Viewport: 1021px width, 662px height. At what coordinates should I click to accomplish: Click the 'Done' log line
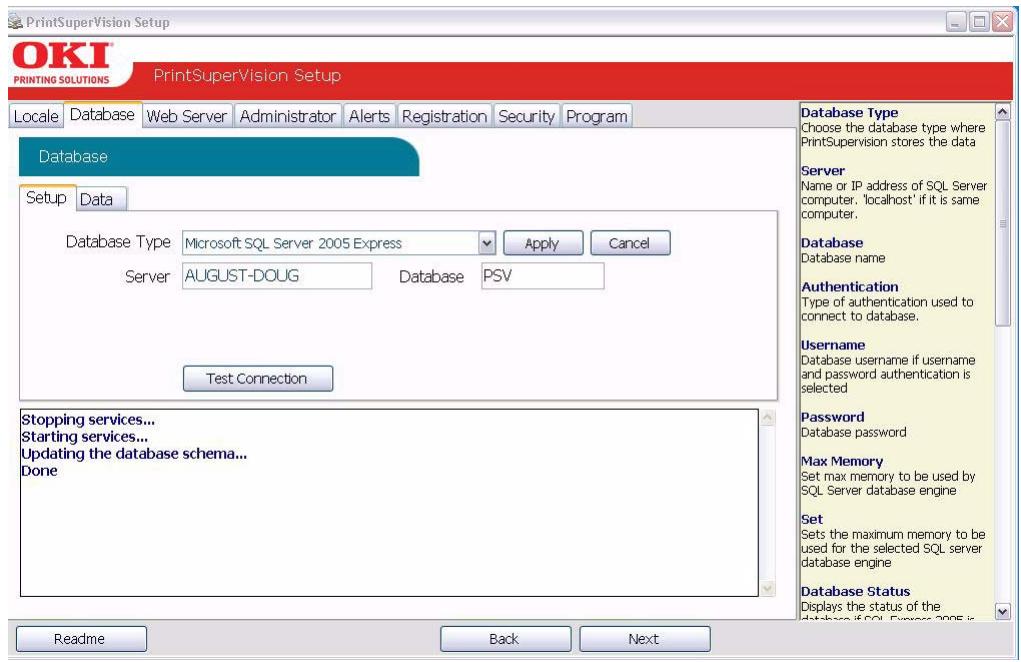(x=39, y=471)
